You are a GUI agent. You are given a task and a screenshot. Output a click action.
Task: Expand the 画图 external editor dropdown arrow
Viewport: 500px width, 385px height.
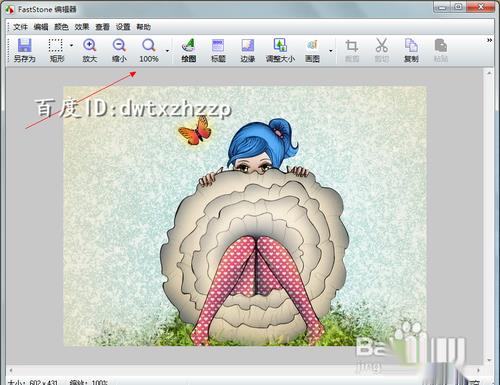coord(331,51)
